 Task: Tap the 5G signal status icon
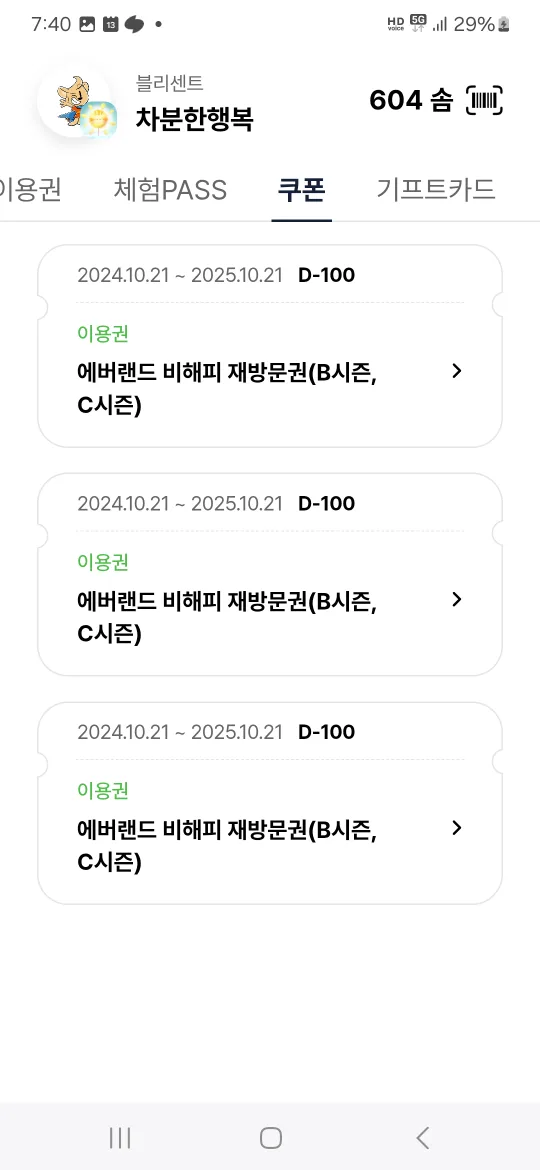pyautogui.click(x=418, y=24)
